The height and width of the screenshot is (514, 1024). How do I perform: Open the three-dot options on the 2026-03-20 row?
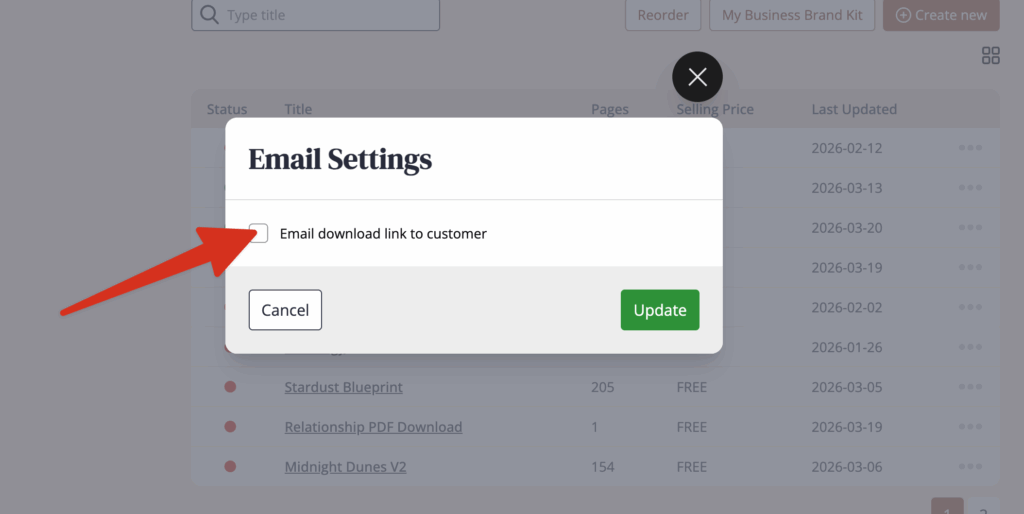[x=969, y=228]
